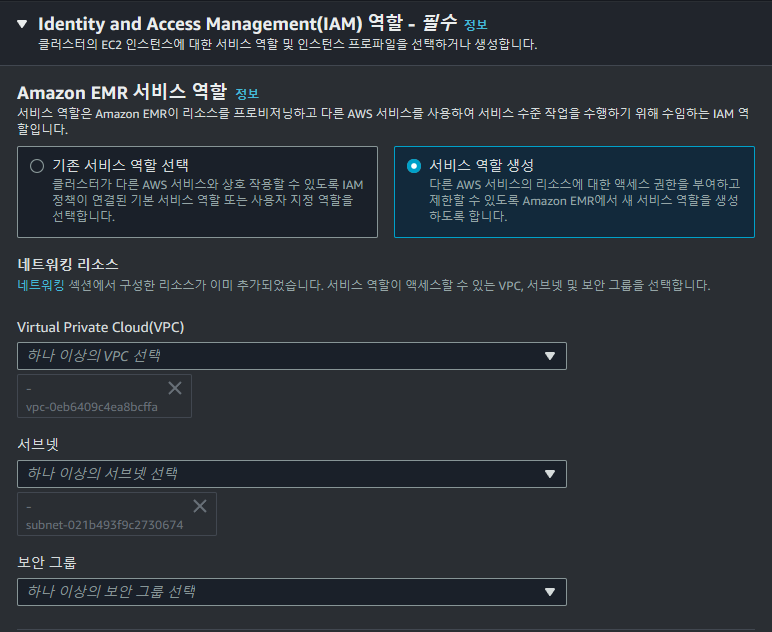Open the 하나 이상의 VPC 선택 dropdown
The width and height of the screenshot is (772, 632).
[292, 356]
